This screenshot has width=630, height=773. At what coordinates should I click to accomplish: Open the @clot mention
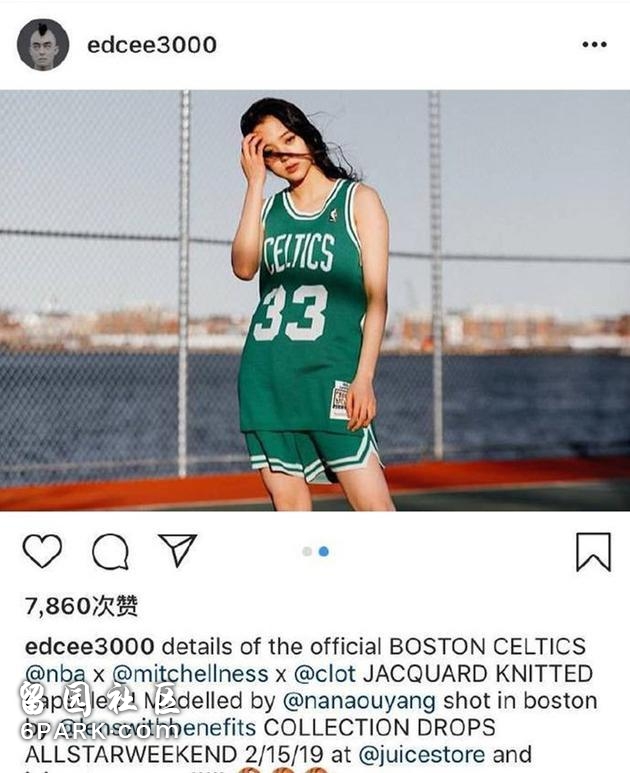325,673
